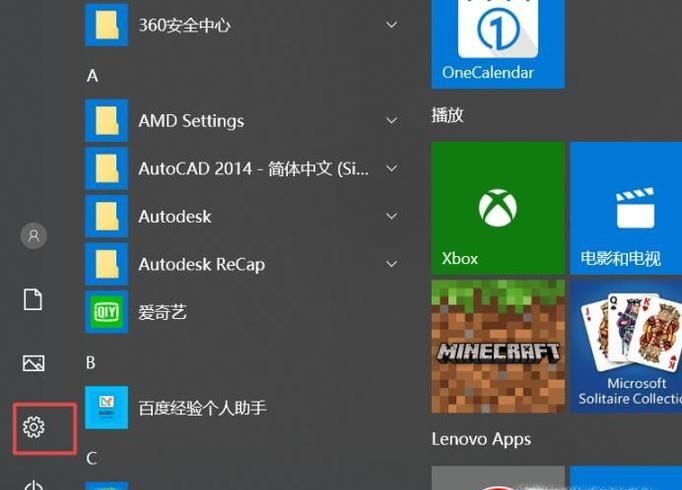
Task: Open the Settings gear icon
Action: point(33,427)
